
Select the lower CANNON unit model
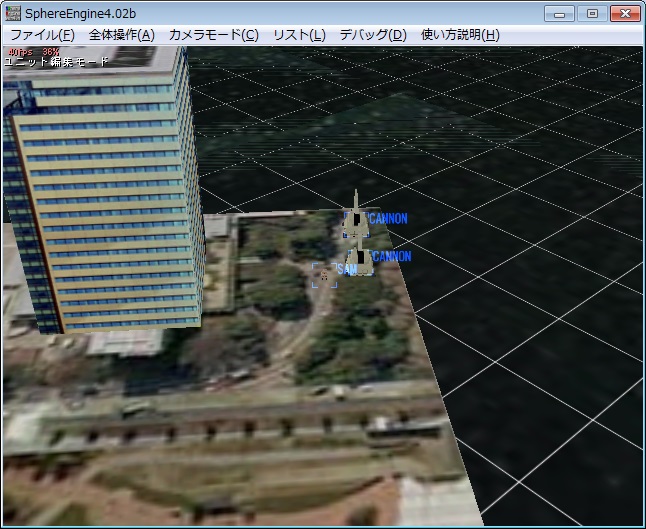pyautogui.click(x=360, y=260)
